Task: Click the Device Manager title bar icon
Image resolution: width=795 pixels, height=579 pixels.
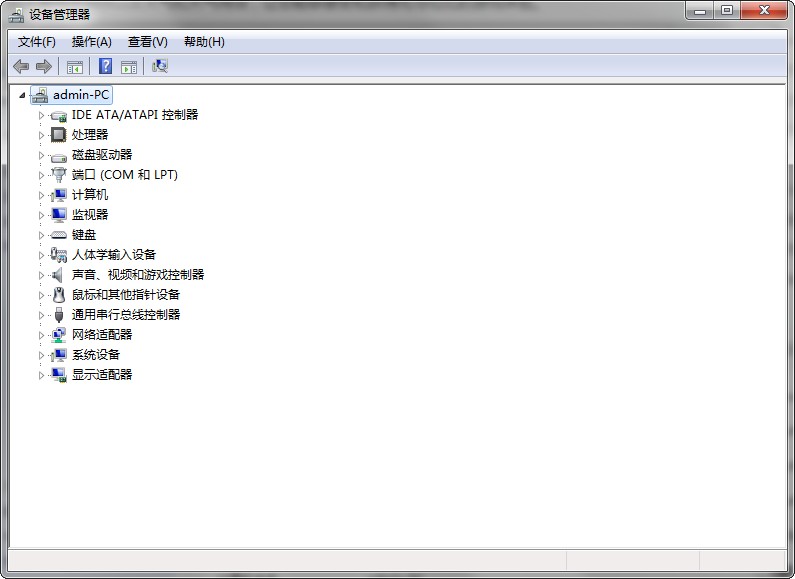Action: (x=16, y=14)
